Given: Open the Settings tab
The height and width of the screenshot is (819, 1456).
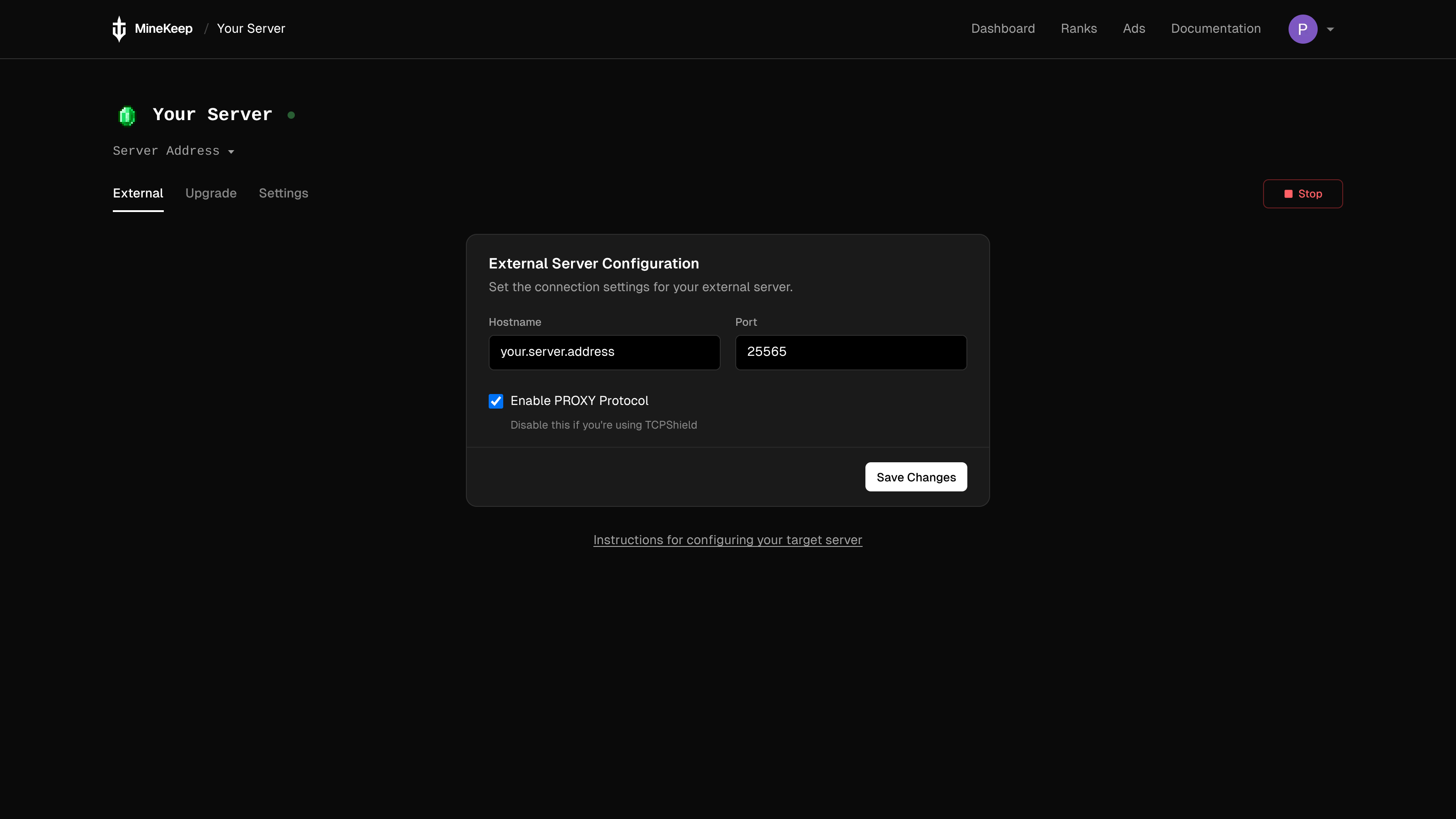Looking at the screenshot, I should (x=283, y=193).
